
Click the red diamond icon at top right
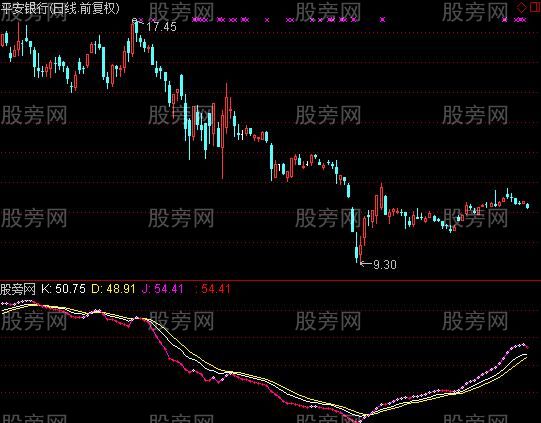point(521,7)
